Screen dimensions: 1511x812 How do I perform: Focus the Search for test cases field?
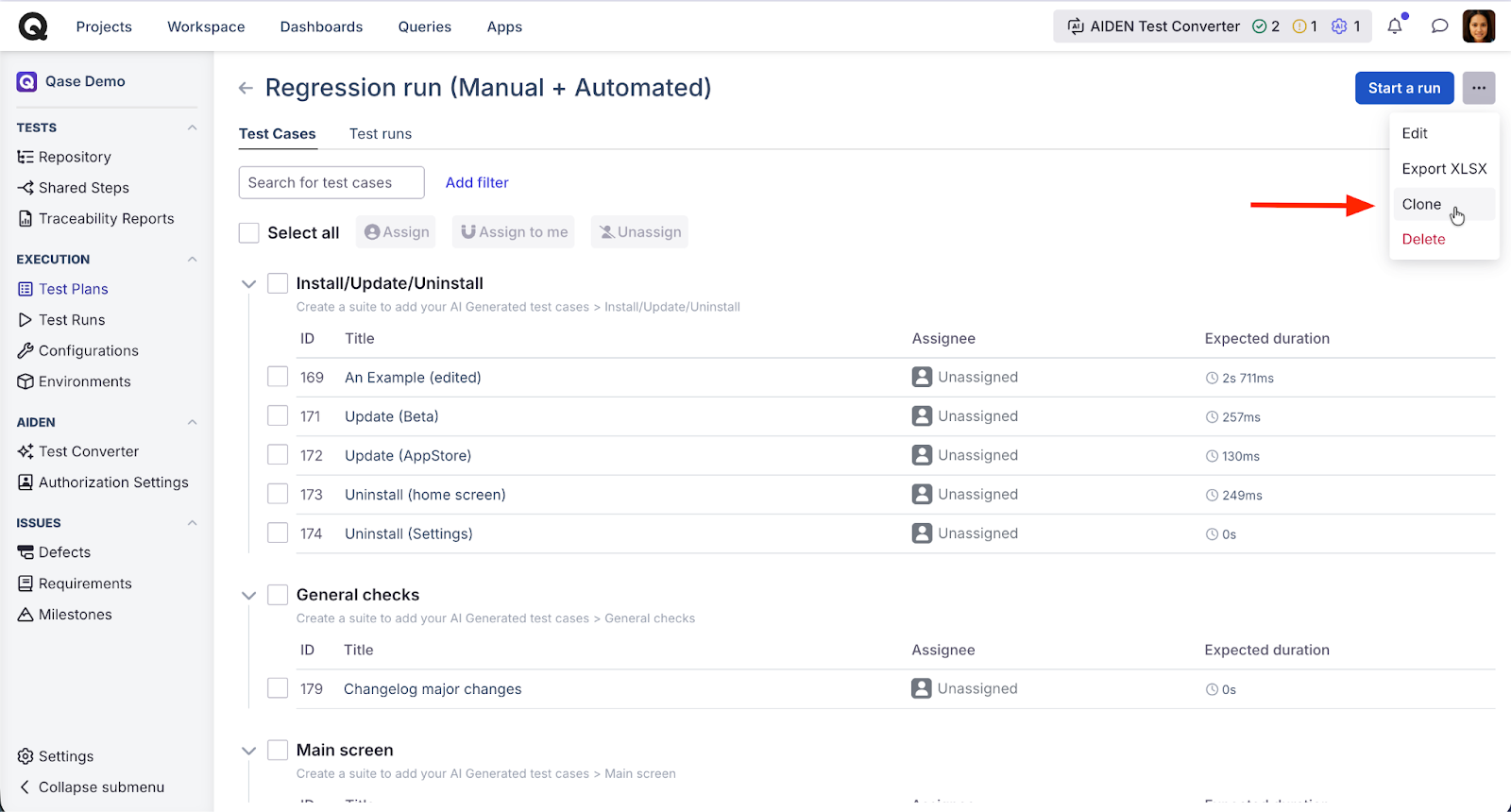coord(331,182)
